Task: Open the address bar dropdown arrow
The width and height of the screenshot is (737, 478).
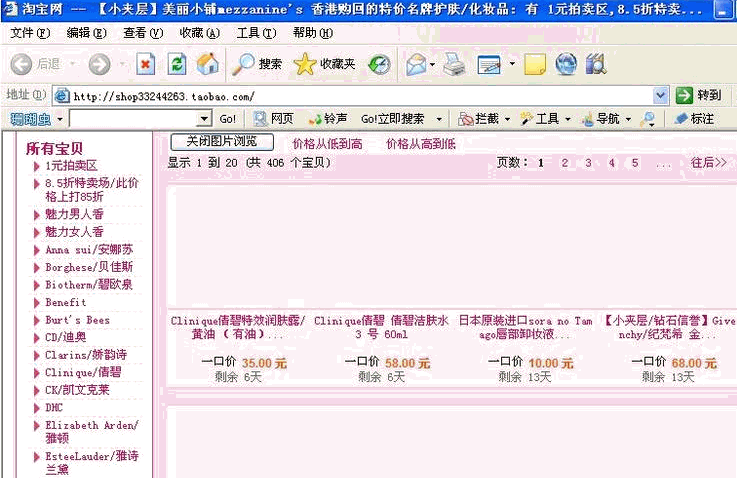Action: coord(660,96)
